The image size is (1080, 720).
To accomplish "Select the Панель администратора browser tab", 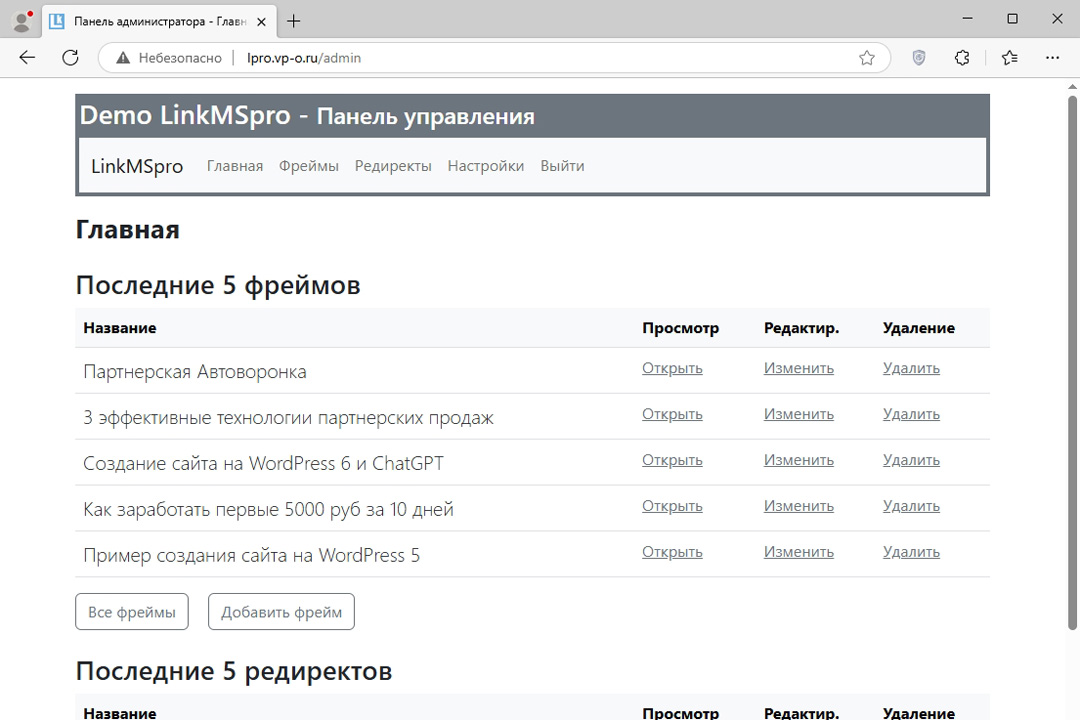I will (159, 21).
